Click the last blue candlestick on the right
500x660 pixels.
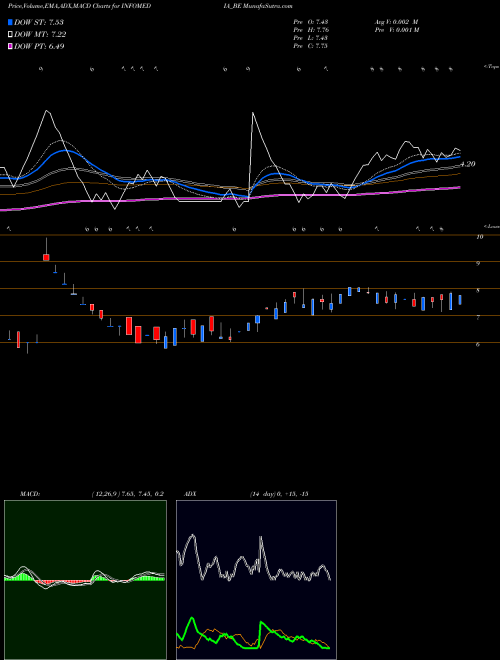(460, 299)
